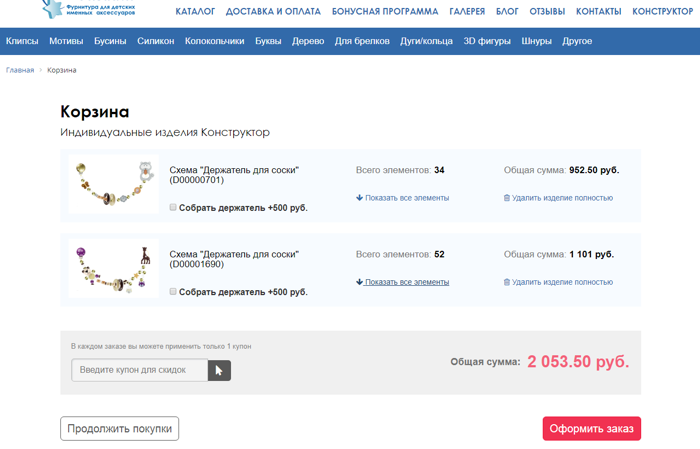Screen dimensions: 700x449
Task: Open the Конструктор page
Action: 662,12
